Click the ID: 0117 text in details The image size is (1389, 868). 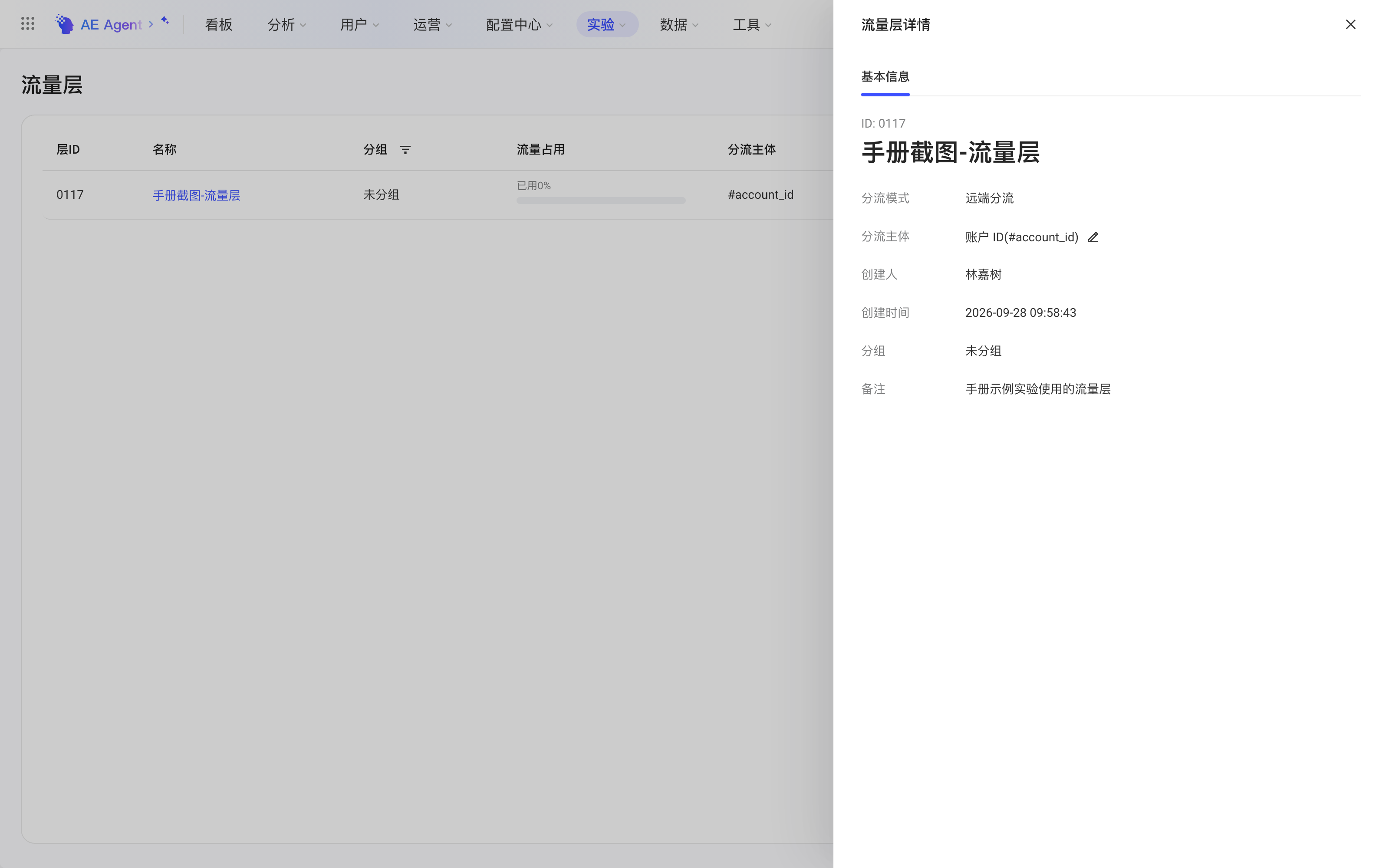883,123
